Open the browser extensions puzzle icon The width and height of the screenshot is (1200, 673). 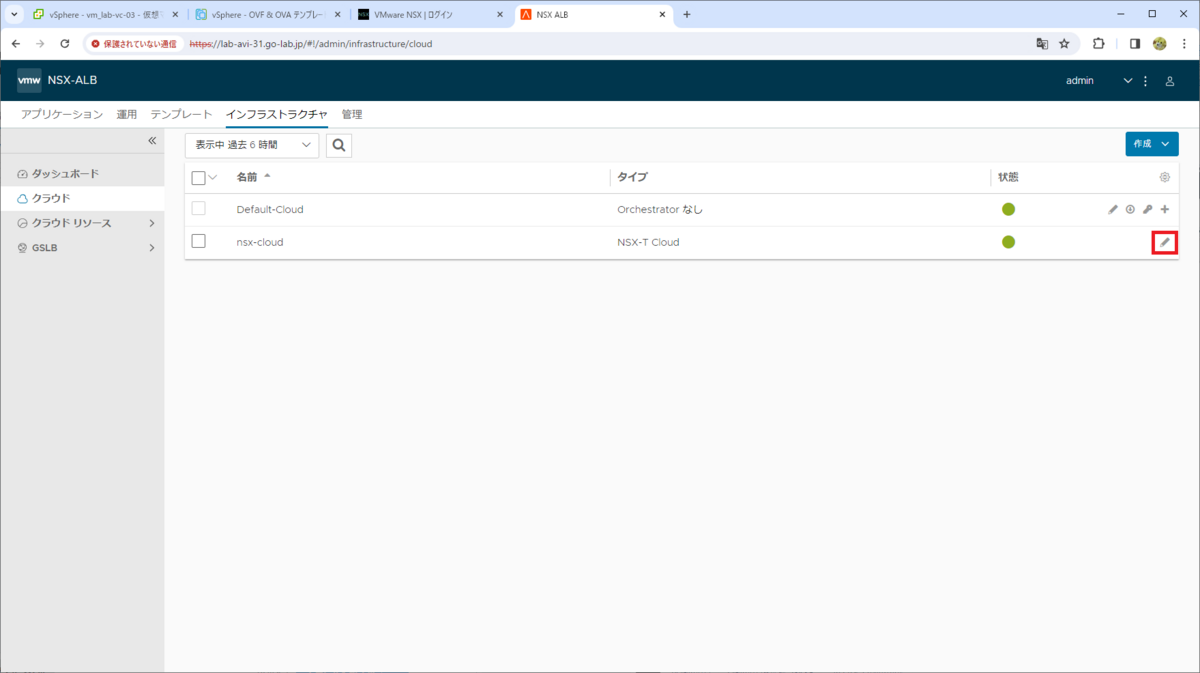pyautogui.click(x=1099, y=44)
